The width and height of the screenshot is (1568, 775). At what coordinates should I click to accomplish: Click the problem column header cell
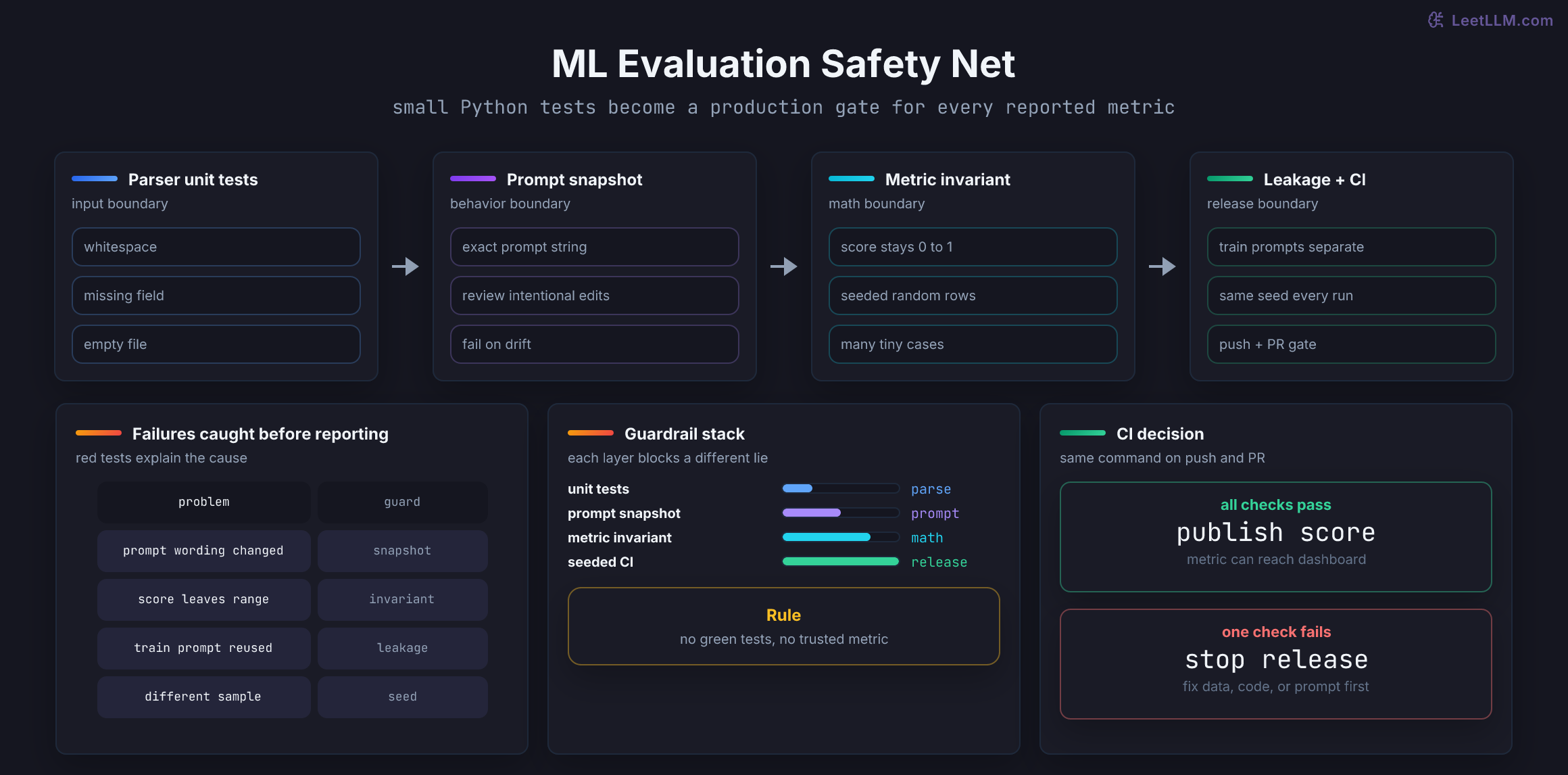[x=203, y=502]
